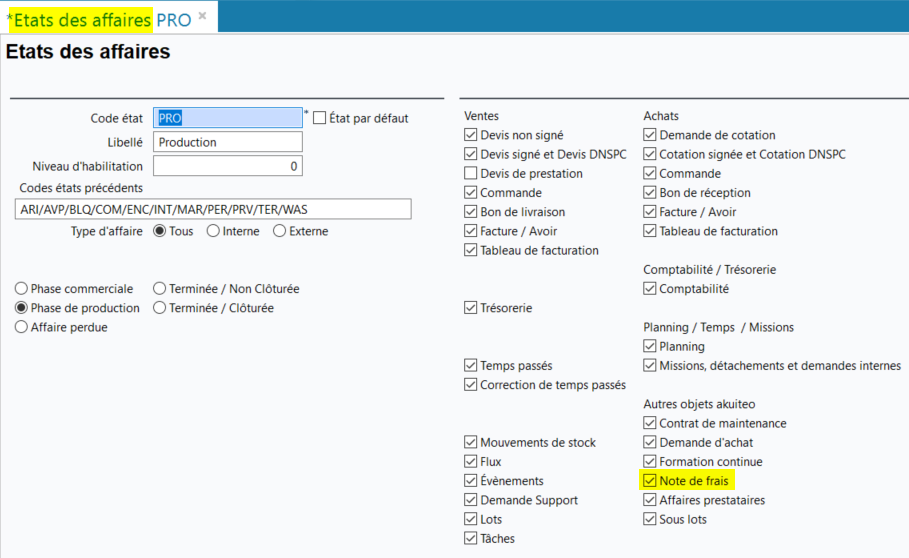The height and width of the screenshot is (558, 909).
Task: Check Devis de prestation
Action: (471, 173)
